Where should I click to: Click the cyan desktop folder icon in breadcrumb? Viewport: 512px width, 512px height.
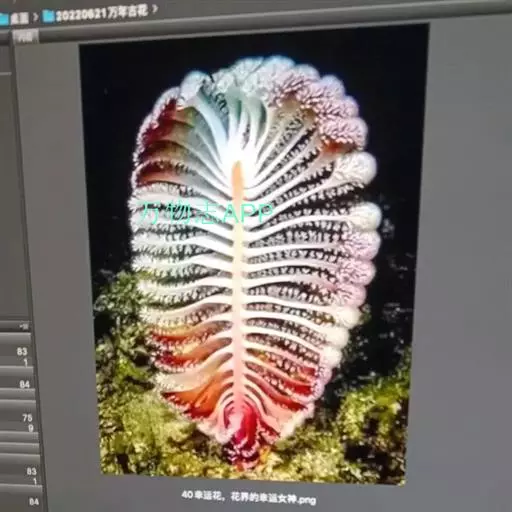4,19
